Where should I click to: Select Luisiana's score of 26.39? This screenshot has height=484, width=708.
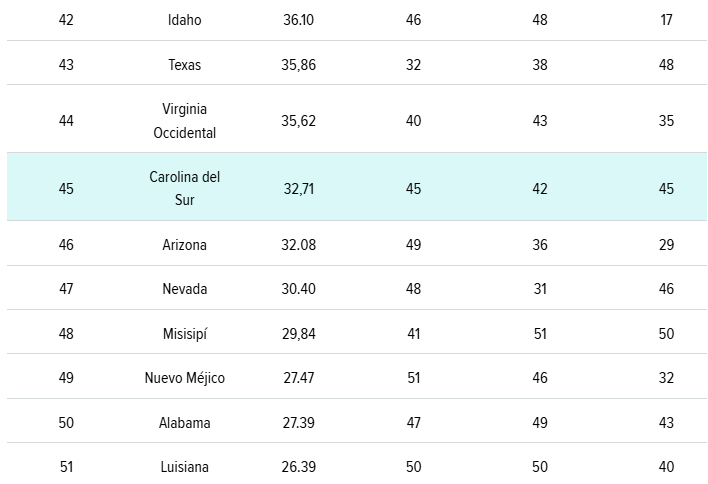click(x=299, y=467)
